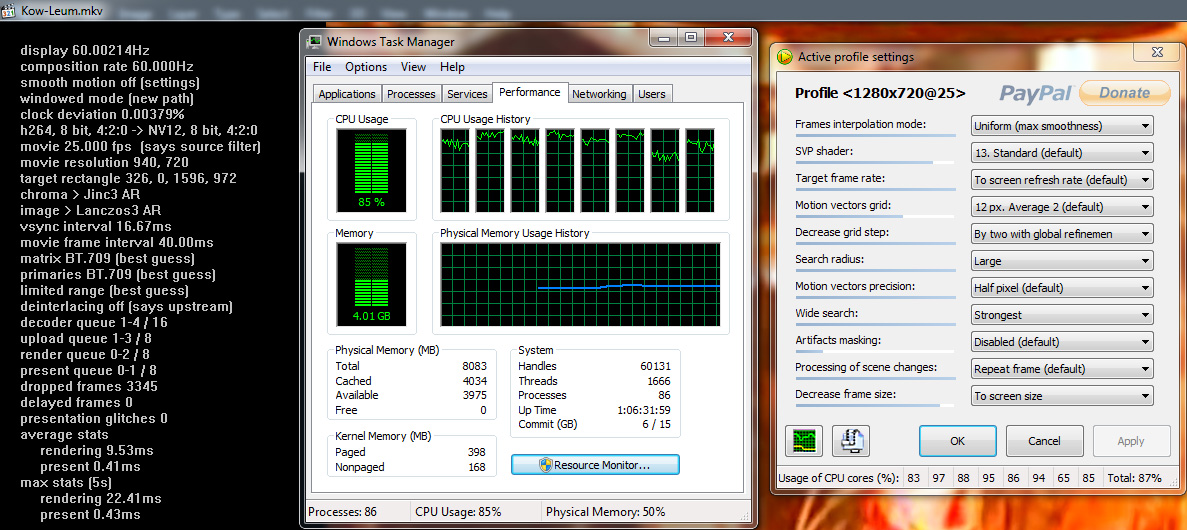Change the Search radius dropdown value
Screen dimensions: 1187x530
coord(1062,261)
